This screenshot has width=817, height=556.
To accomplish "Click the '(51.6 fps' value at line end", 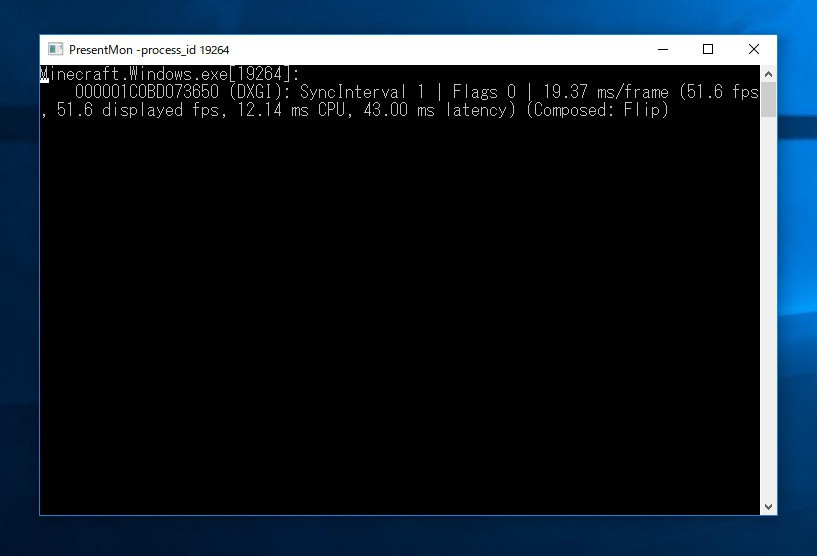I will [x=719, y=92].
